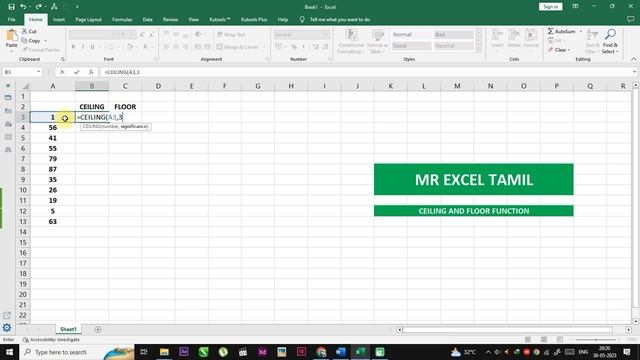The height and width of the screenshot is (360, 640).
Task: Switch to Word on the taskbar
Action: (341, 352)
